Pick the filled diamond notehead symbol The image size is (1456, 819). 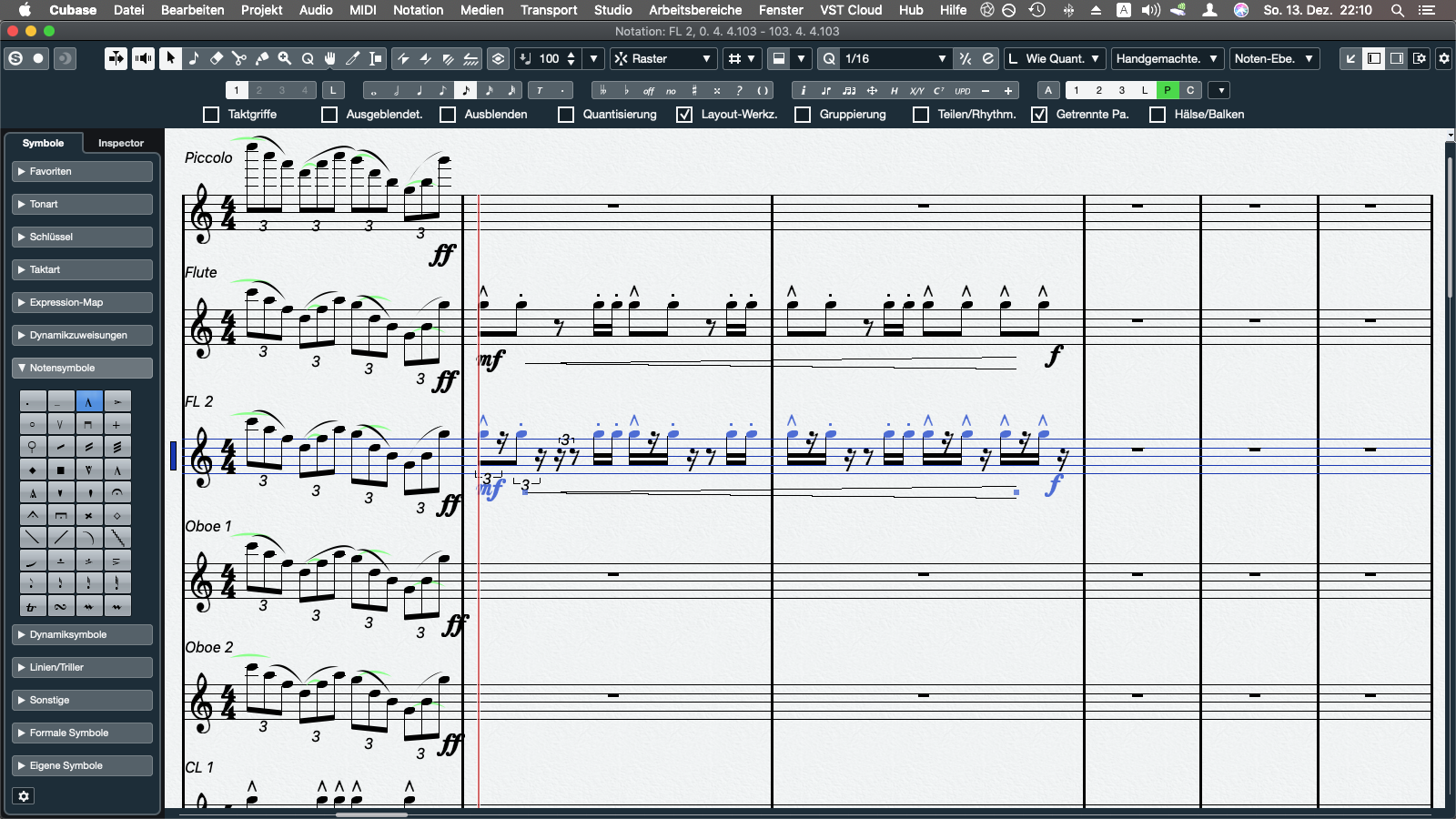click(33, 470)
